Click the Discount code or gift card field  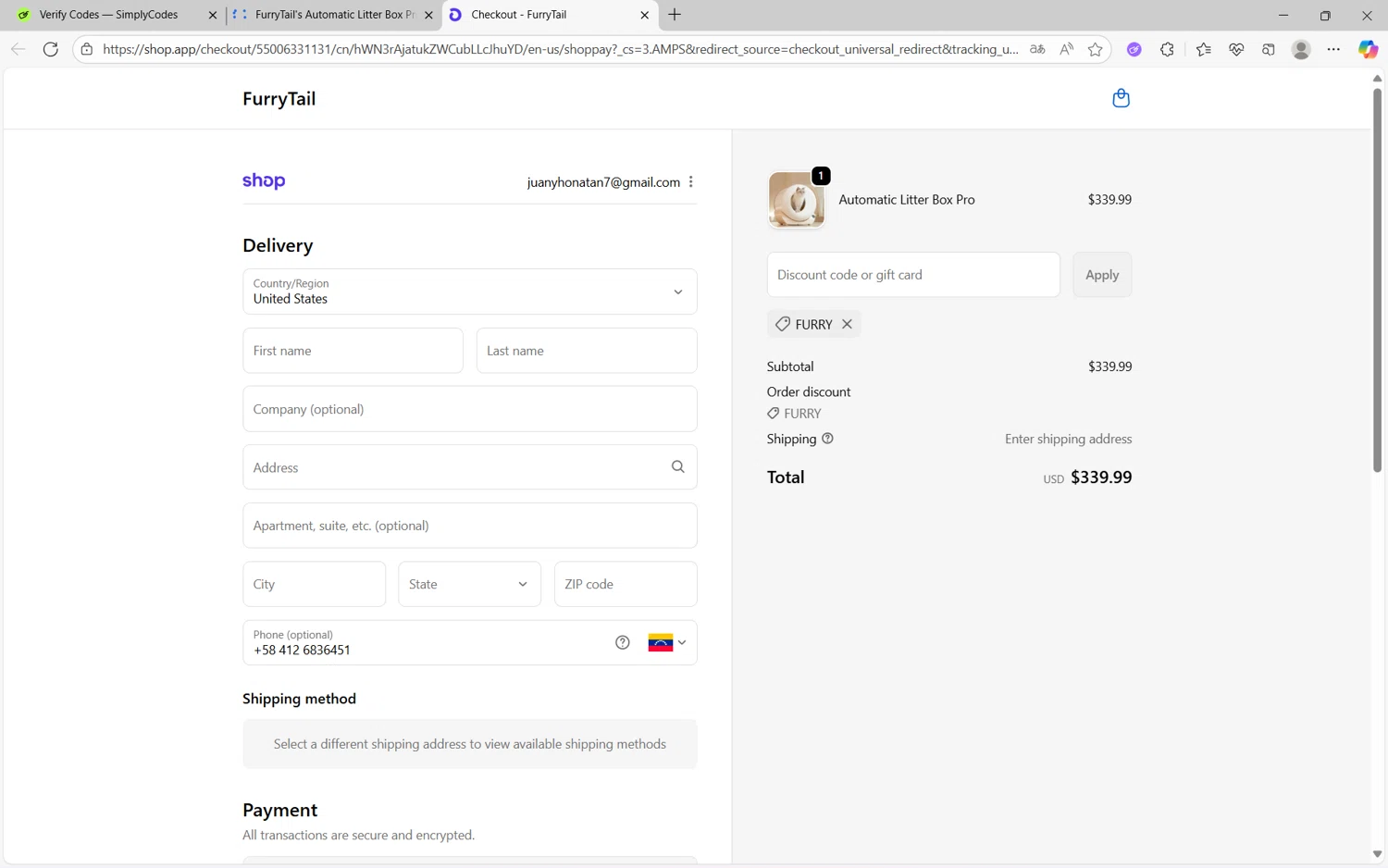click(x=913, y=275)
